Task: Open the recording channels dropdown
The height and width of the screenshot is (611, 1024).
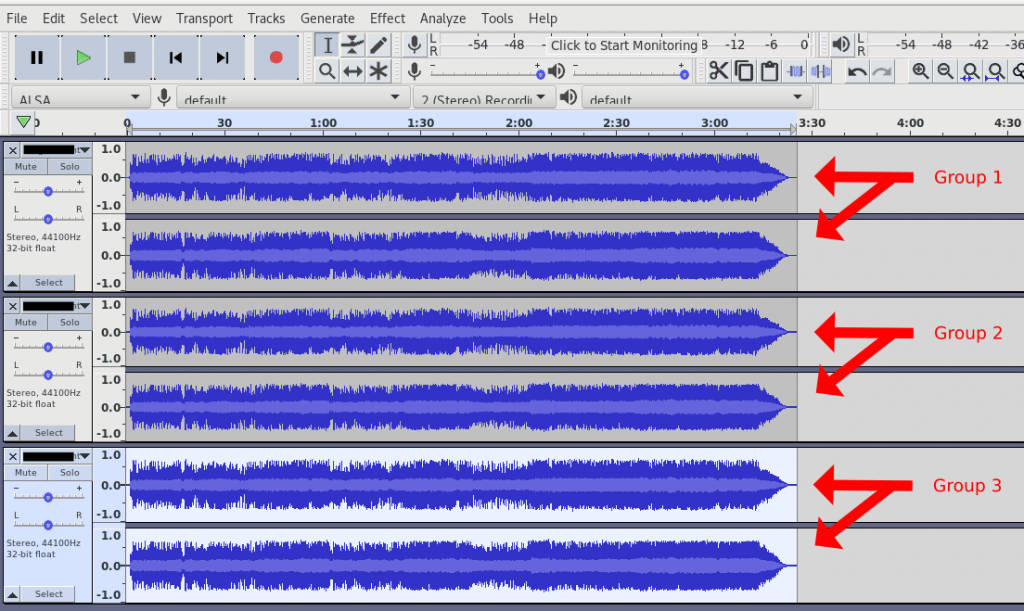Action: (484, 97)
